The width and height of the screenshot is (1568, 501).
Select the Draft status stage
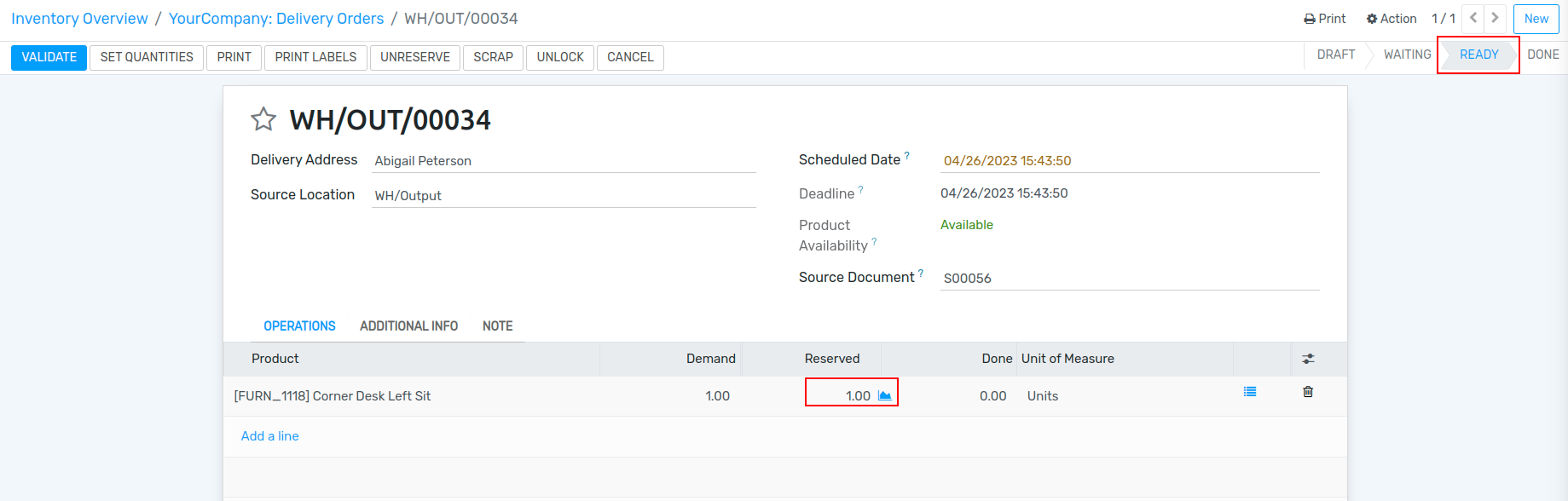[x=1336, y=55]
